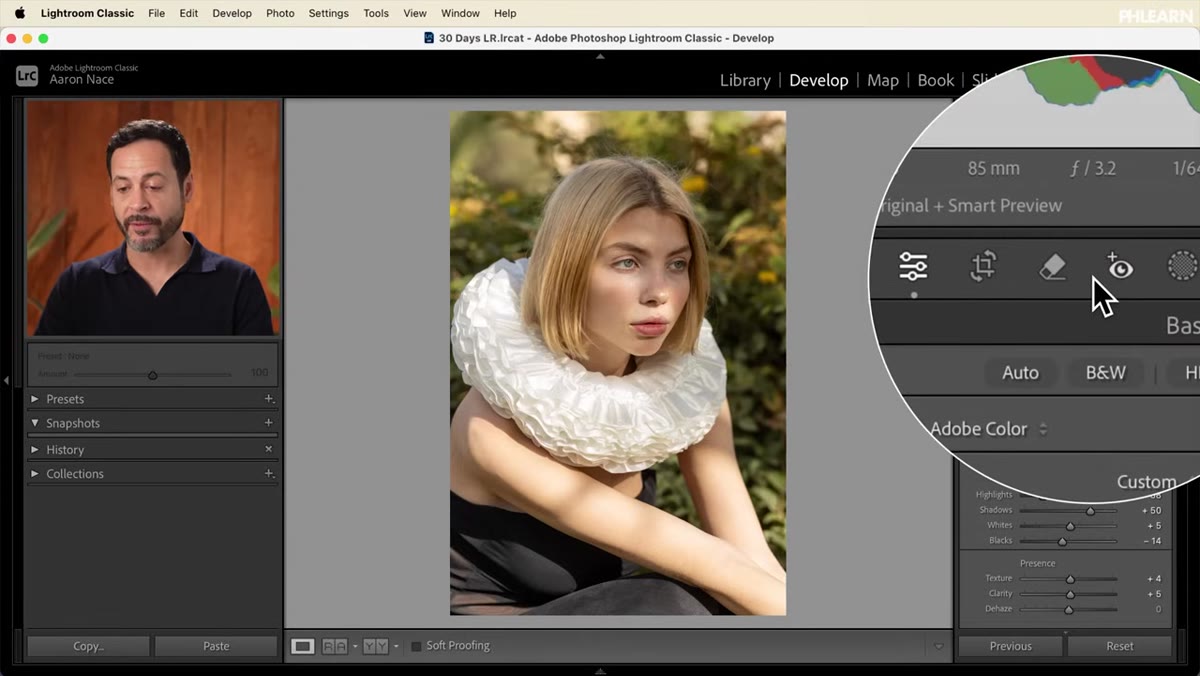
Task: Hide the top module picker arrow
Action: 600,57
